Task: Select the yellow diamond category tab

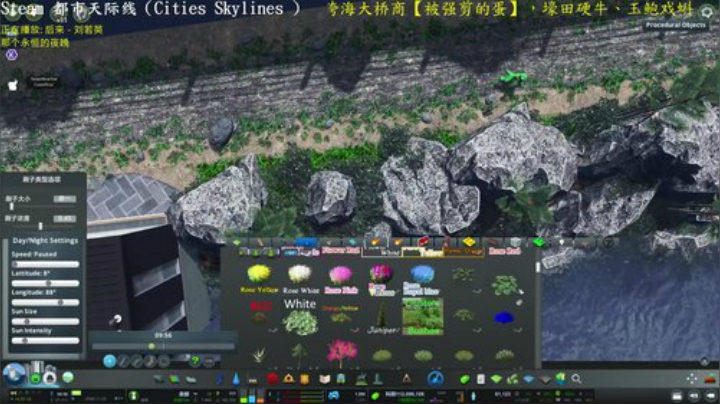Action: click(468, 241)
